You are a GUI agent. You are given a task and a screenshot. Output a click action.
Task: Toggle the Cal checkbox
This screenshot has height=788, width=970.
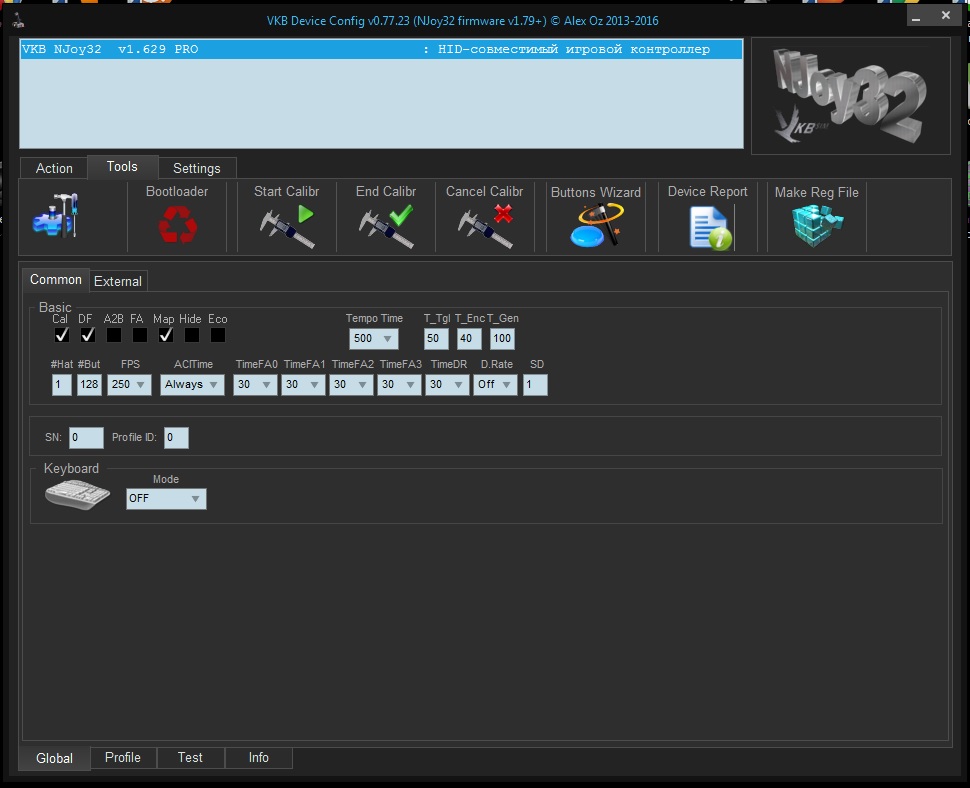(61, 335)
